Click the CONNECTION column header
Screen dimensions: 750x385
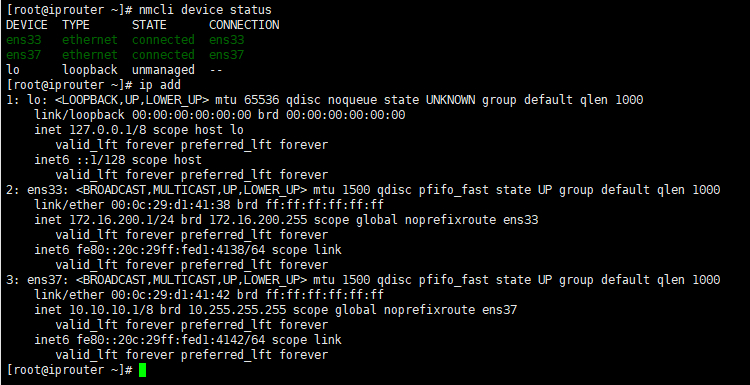pos(244,25)
